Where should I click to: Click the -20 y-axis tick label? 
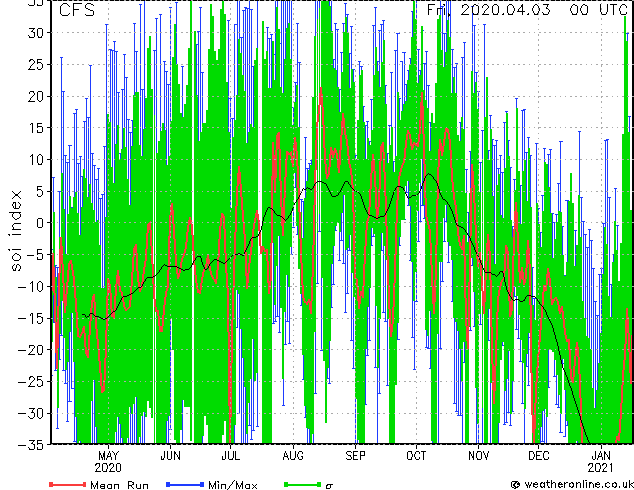[32, 350]
